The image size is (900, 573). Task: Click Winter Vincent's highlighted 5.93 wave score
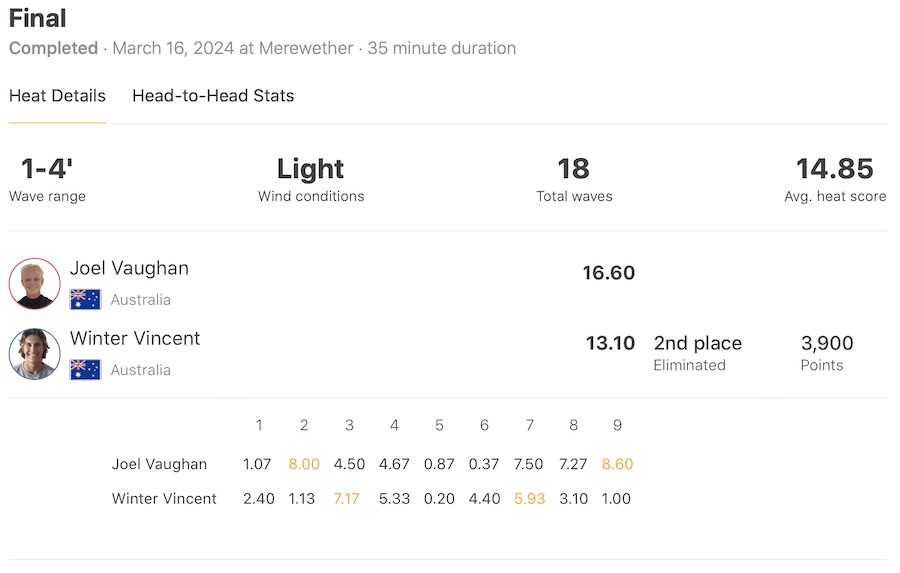(529, 498)
